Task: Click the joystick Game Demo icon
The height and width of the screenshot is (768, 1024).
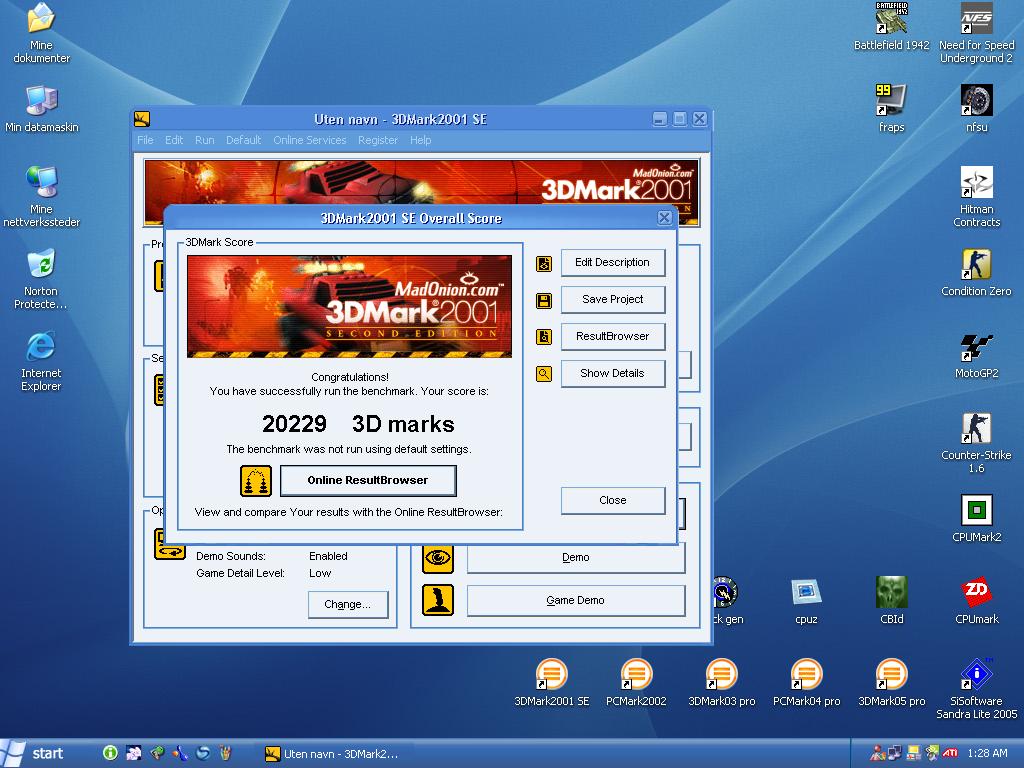Action: 438,600
